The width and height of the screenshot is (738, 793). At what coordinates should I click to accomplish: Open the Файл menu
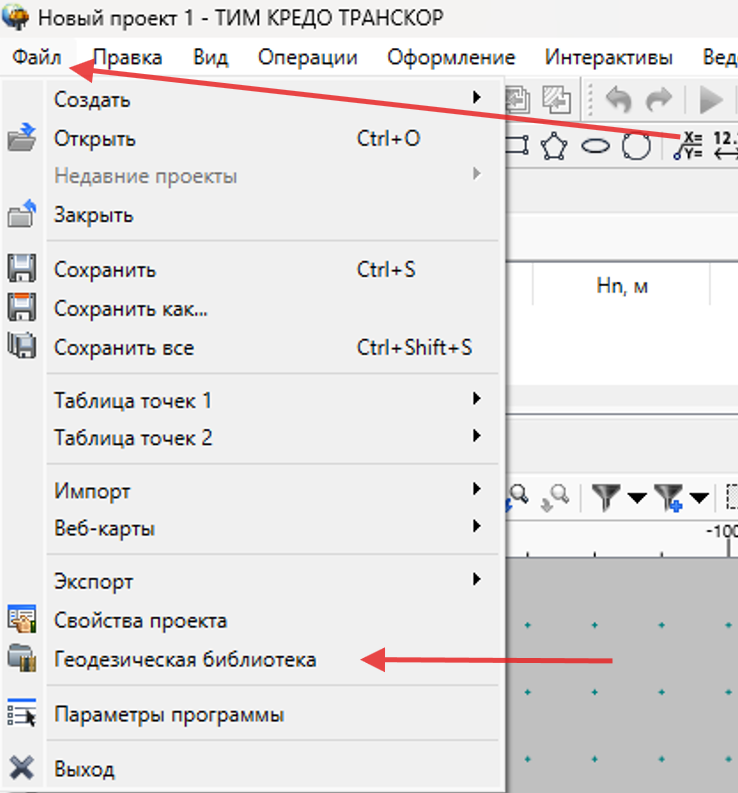click(36, 57)
